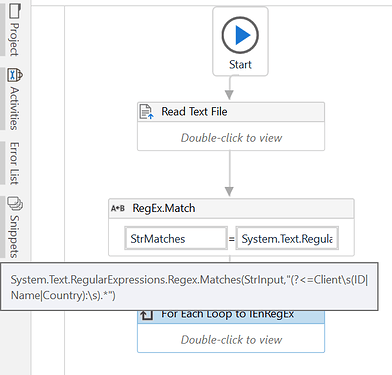Click the System.Text.Regula expression field
Viewport: 392px width, 375px height.
point(287,238)
